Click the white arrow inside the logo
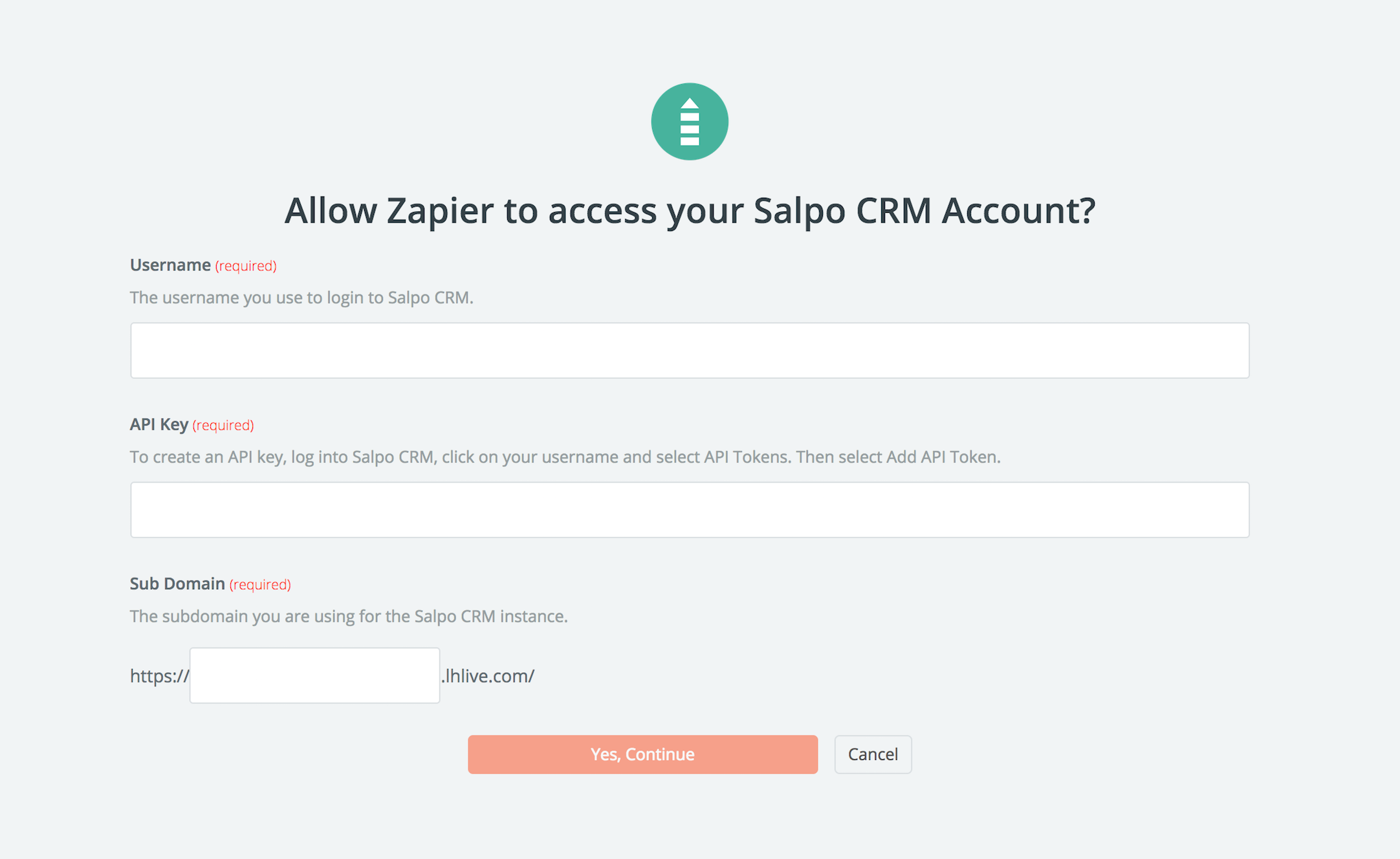This screenshot has width=1400, height=859. [690, 103]
